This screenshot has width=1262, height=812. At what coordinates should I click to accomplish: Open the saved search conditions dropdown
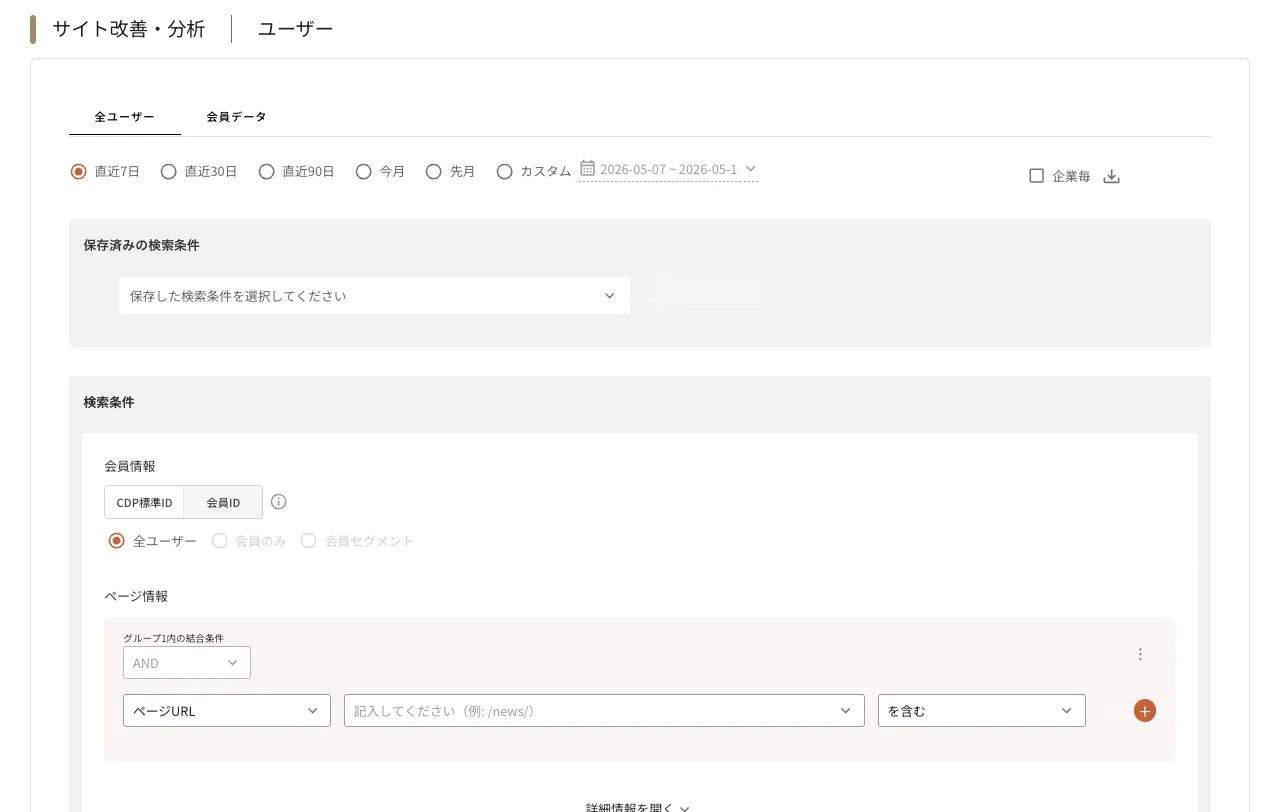click(x=374, y=296)
